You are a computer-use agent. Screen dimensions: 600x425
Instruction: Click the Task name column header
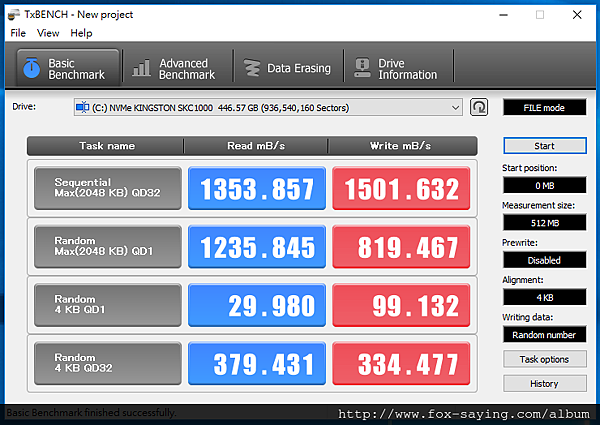[x=107, y=146]
